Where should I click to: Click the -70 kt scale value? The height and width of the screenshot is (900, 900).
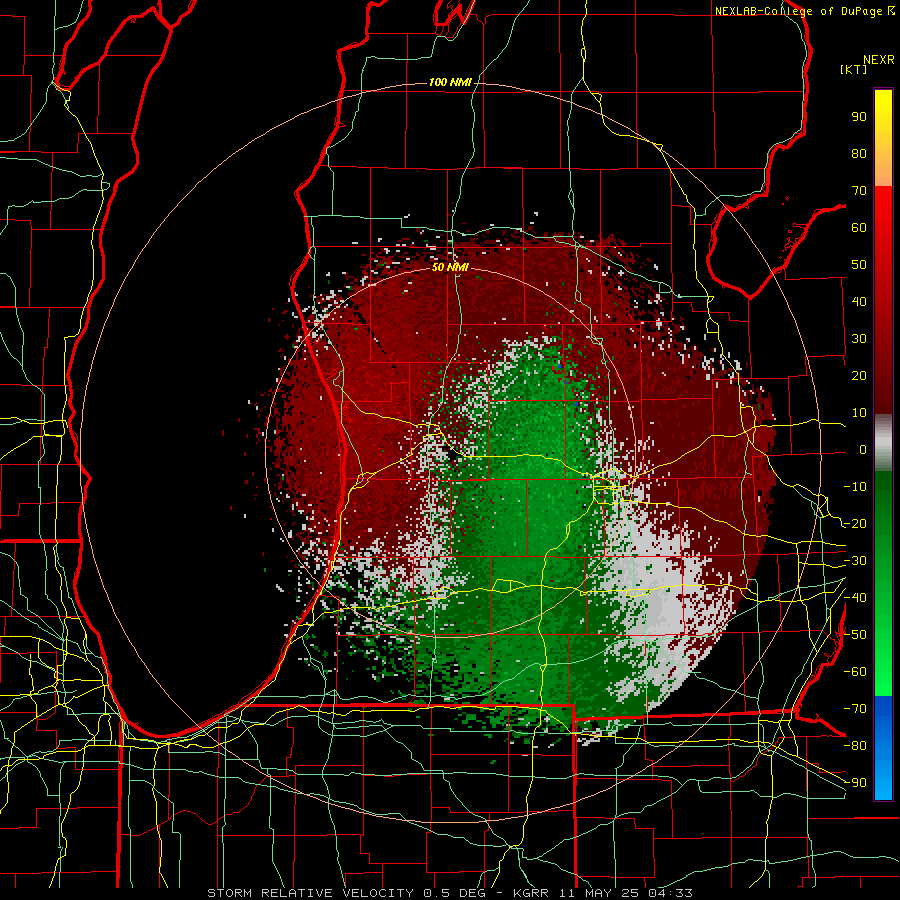(855, 709)
